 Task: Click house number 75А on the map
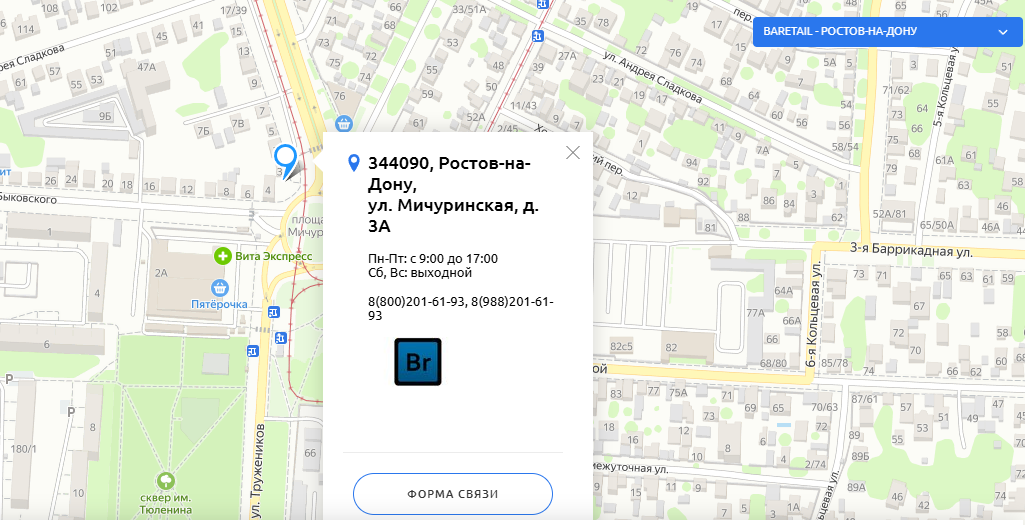point(678,393)
